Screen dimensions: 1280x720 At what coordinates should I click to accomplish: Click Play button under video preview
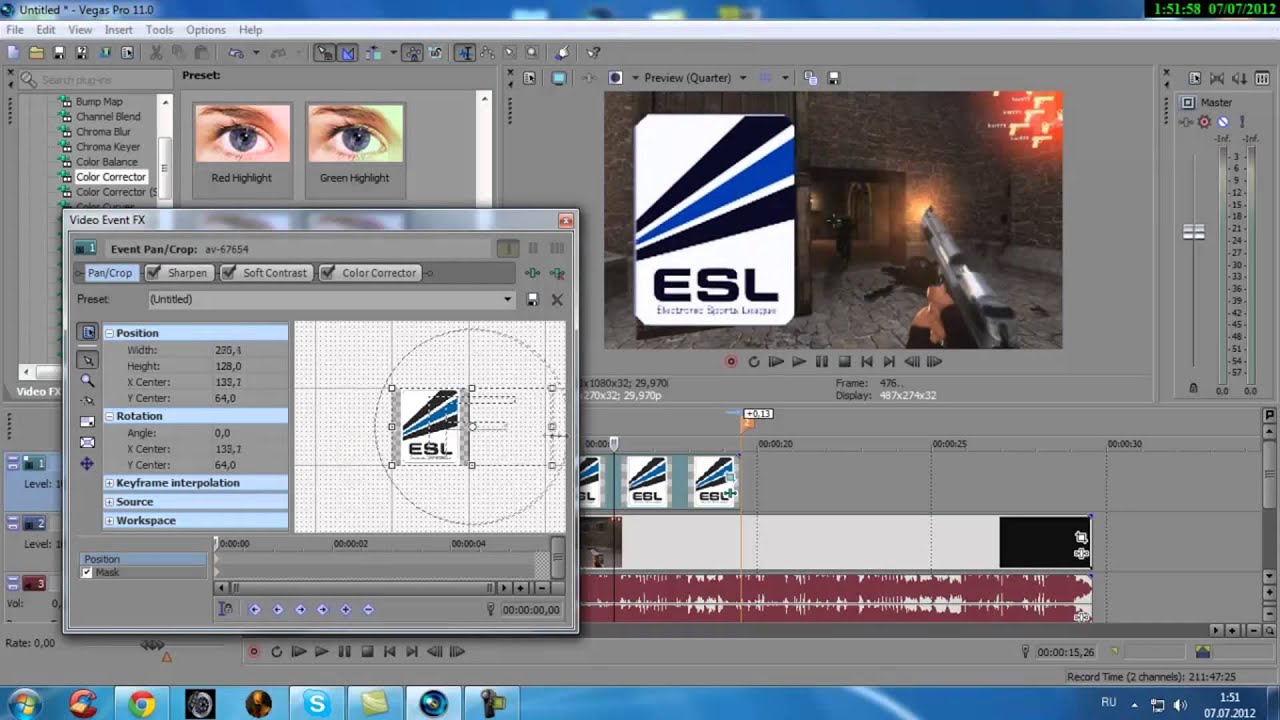click(799, 362)
